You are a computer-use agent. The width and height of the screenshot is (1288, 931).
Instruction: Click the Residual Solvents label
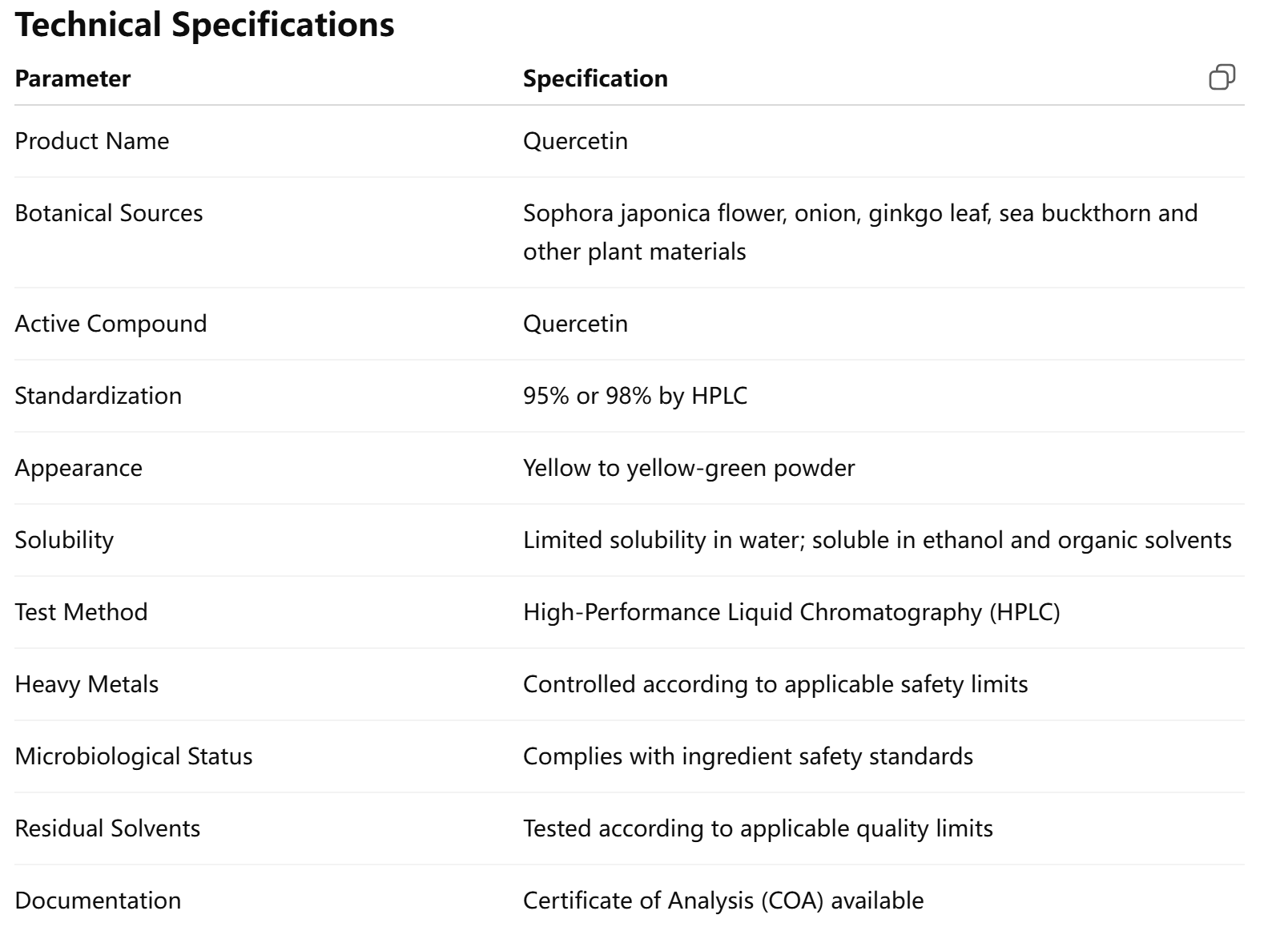click(107, 828)
